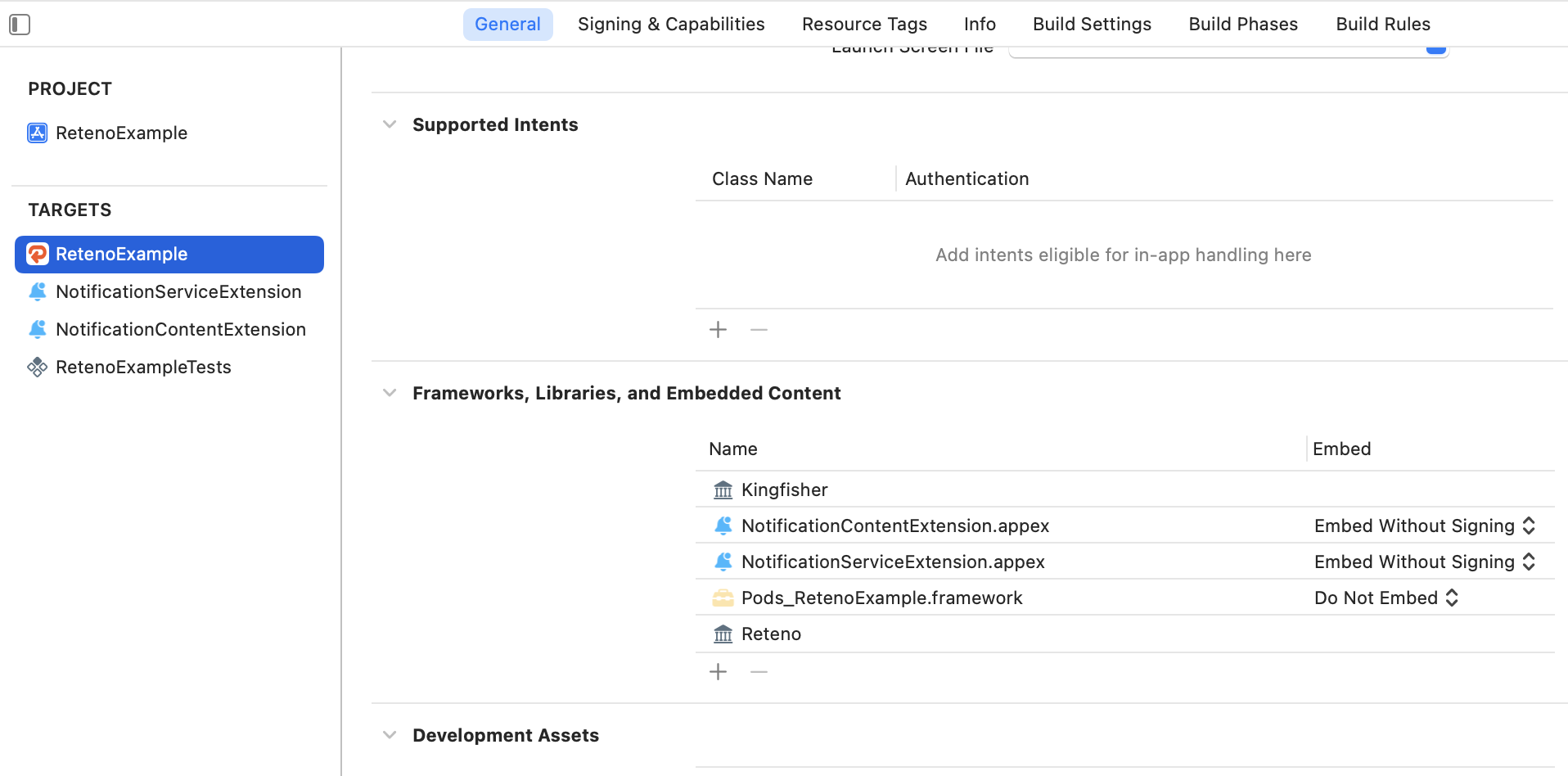Image resolution: width=1568 pixels, height=776 pixels.
Task: Click the NotificationServiceExtension.appex bell icon
Action: coord(723,562)
